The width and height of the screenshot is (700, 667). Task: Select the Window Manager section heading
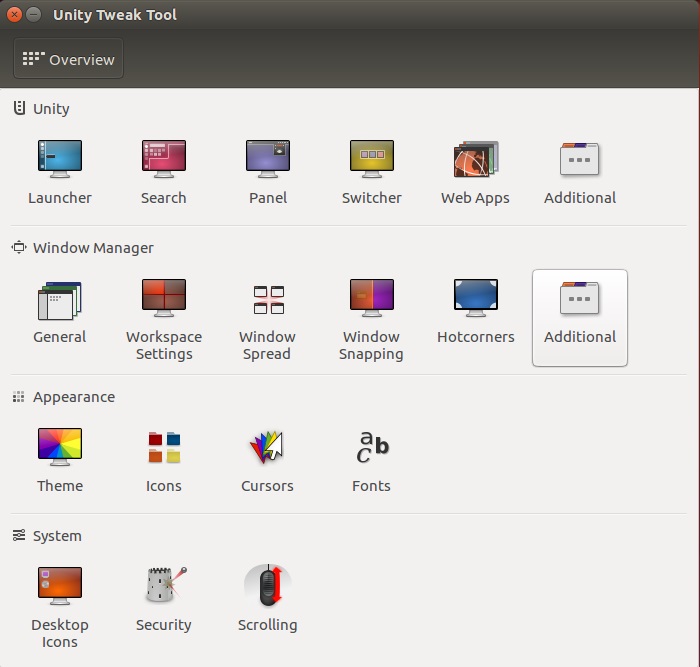pyautogui.click(x=83, y=247)
